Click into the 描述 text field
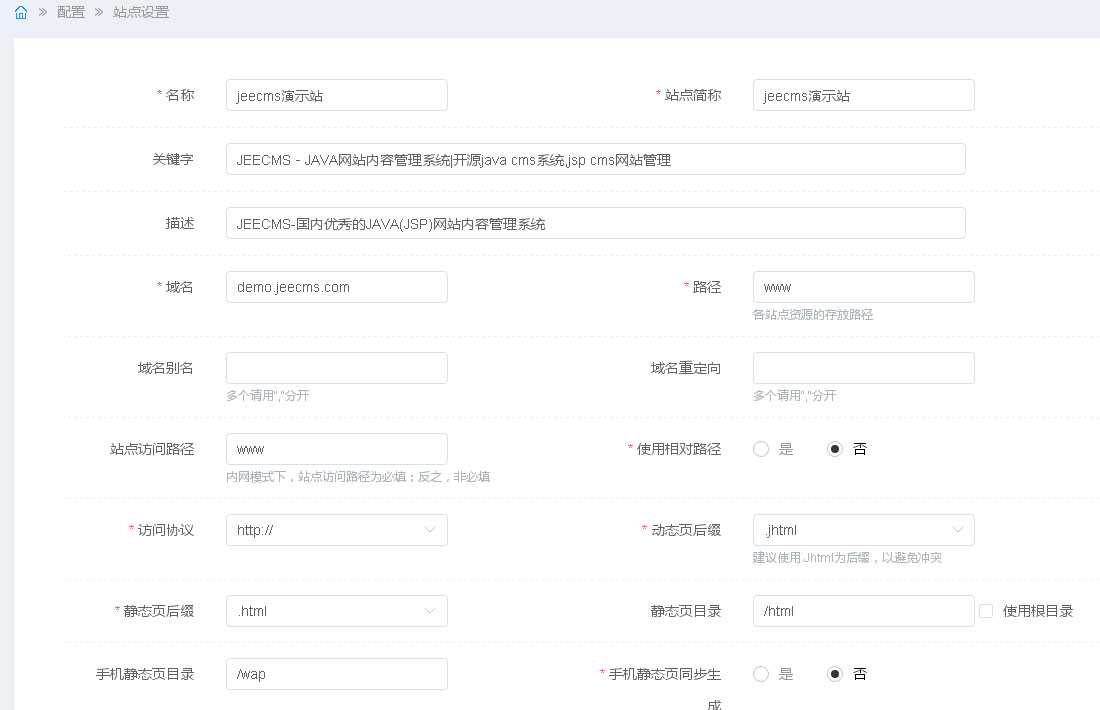Screen dimensions: 1100x710 tap(596, 223)
